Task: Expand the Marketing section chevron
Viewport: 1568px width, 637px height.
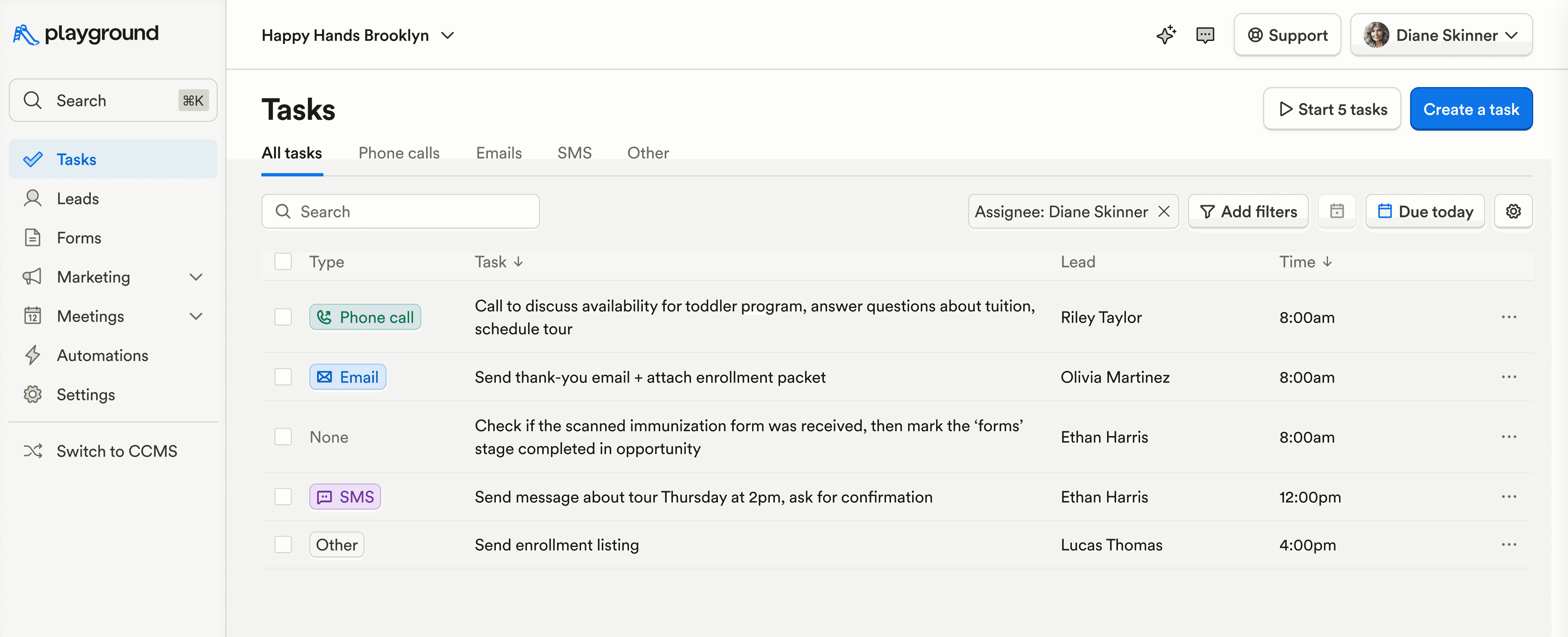Action: click(195, 277)
